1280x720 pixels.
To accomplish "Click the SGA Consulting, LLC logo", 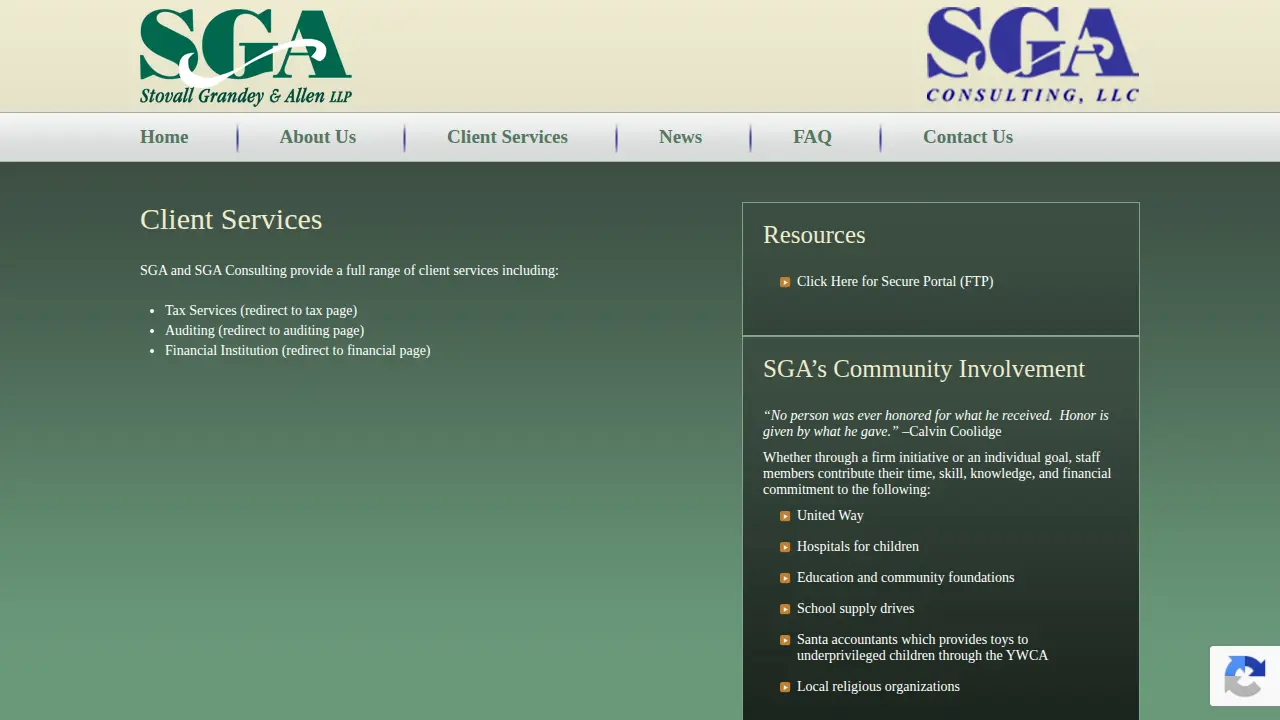I will tap(1032, 55).
